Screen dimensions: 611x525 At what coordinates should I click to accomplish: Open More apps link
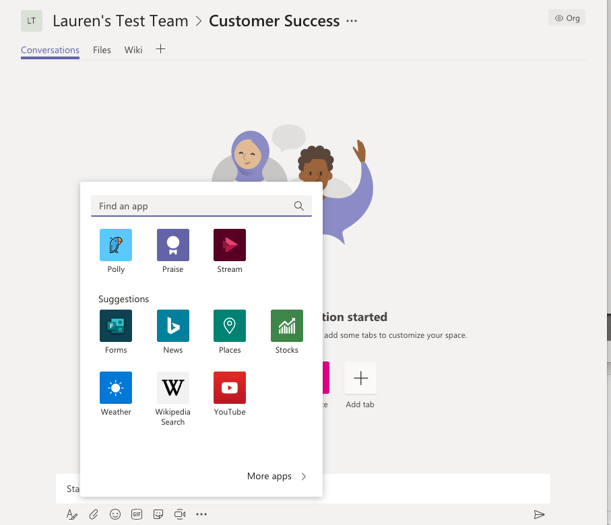pyautogui.click(x=277, y=476)
